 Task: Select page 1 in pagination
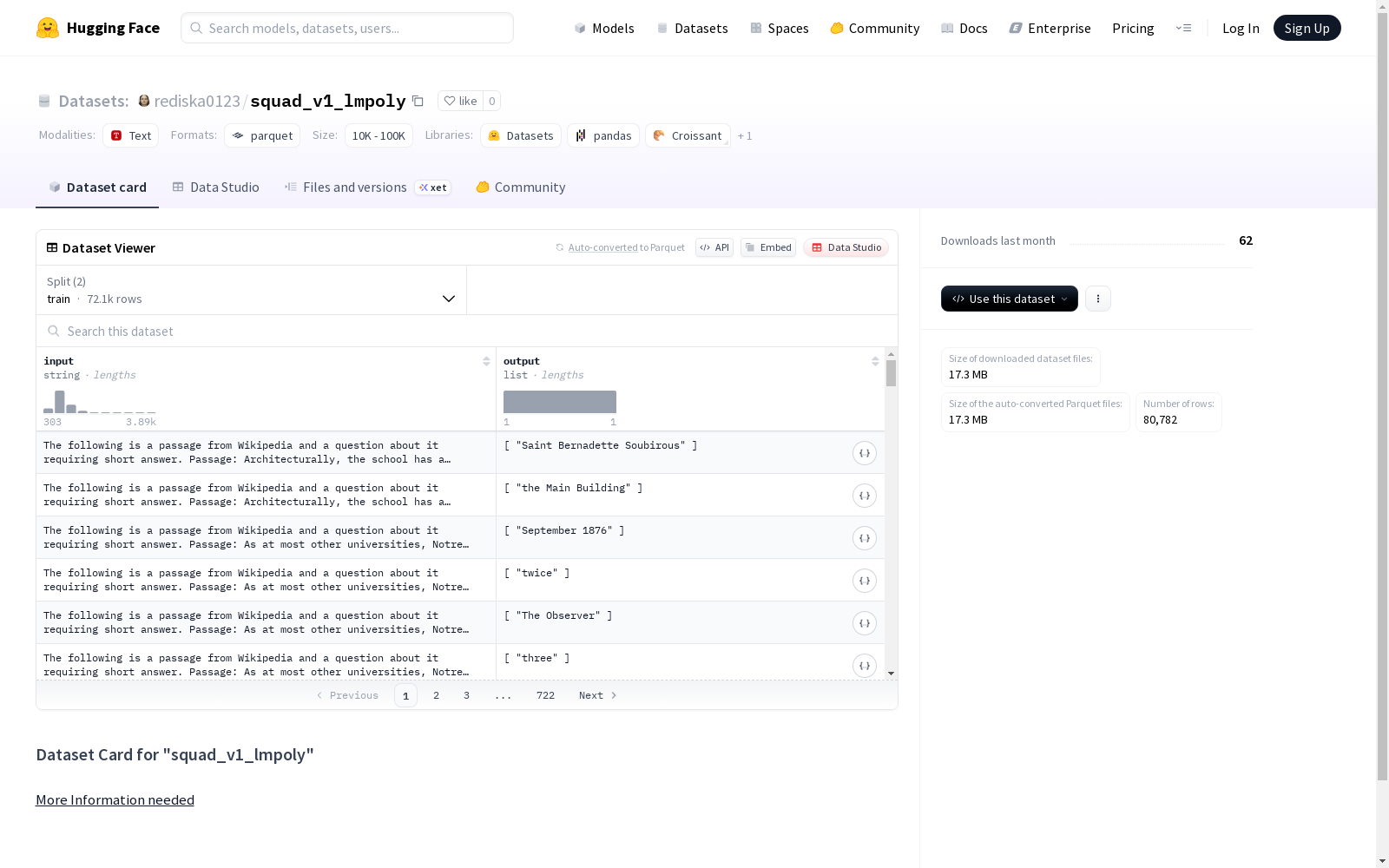405,695
